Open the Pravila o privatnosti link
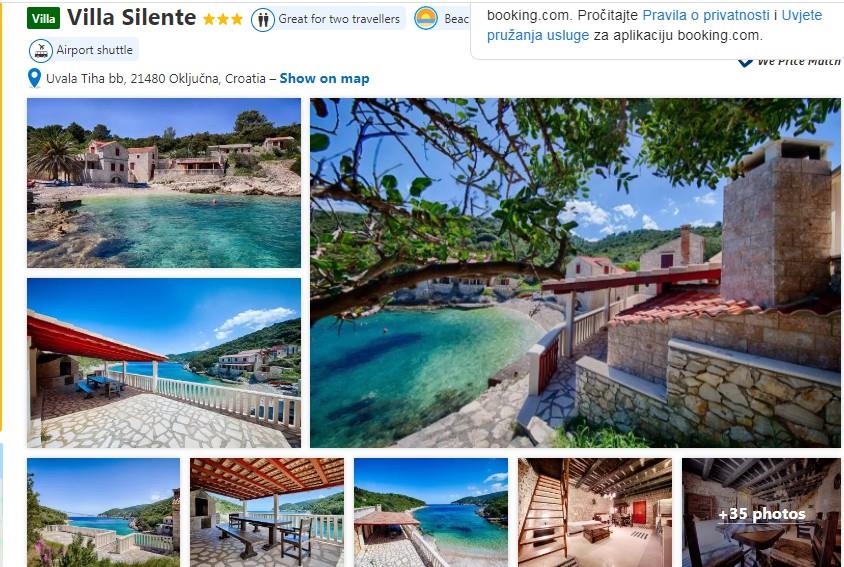 point(706,16)
